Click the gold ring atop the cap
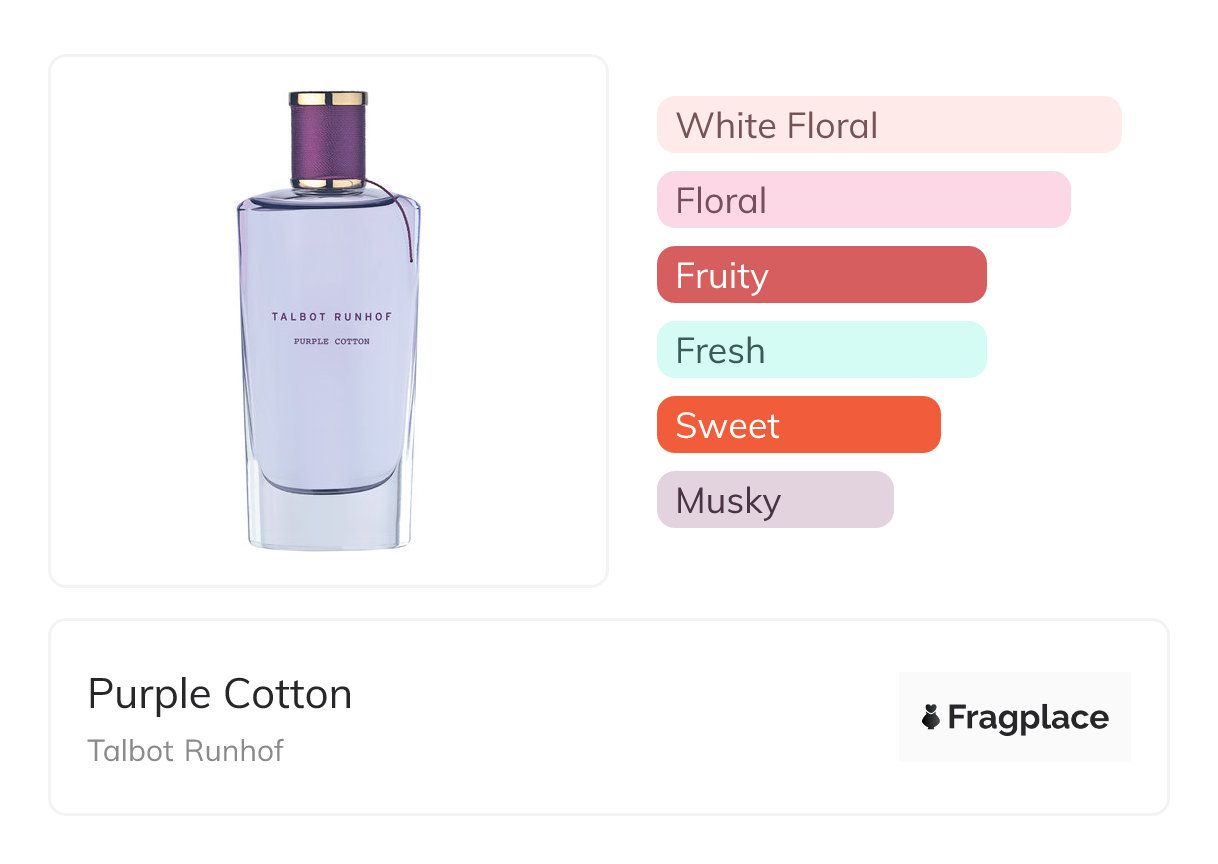 pyautogui.click(x=328, y=98)
